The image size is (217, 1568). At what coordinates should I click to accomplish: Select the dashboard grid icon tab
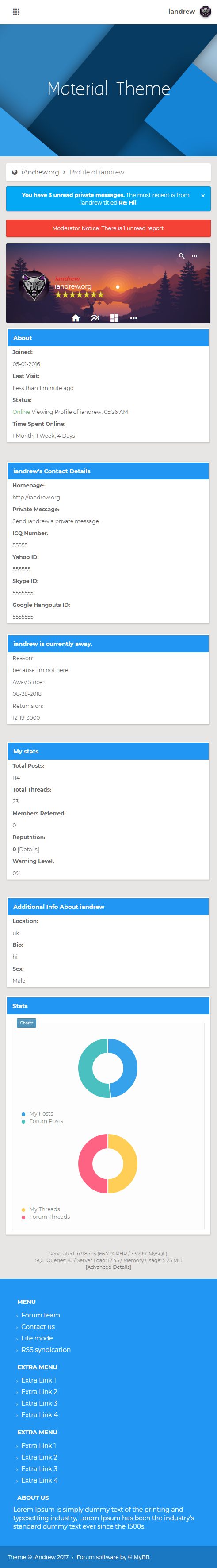coord(114,318)
